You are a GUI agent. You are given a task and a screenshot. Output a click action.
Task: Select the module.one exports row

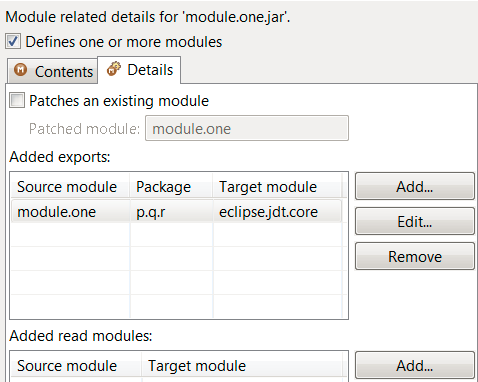[x=177, y=212]
